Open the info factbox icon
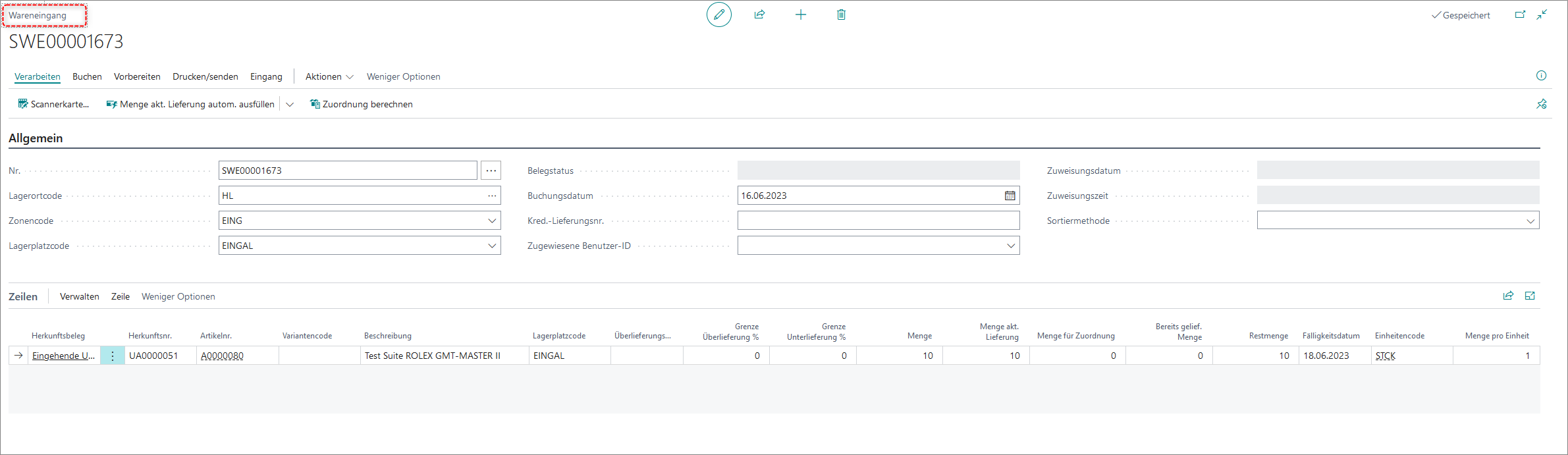1568x455 pixels. tap(1541, 76)
